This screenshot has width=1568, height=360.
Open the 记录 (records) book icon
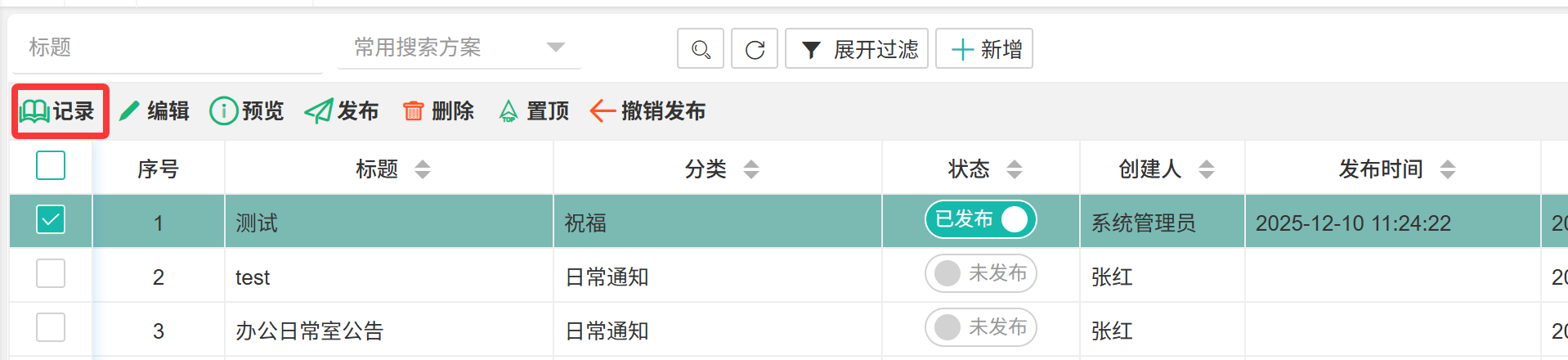35,111
